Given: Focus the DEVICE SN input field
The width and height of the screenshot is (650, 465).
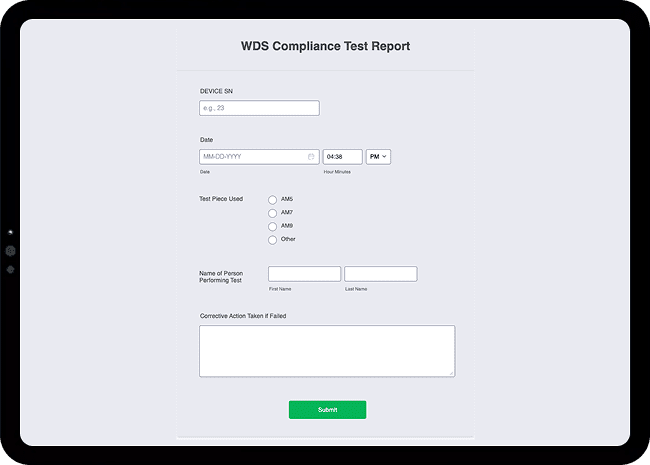Looking at the screenshot, I should tap(259, 108).
